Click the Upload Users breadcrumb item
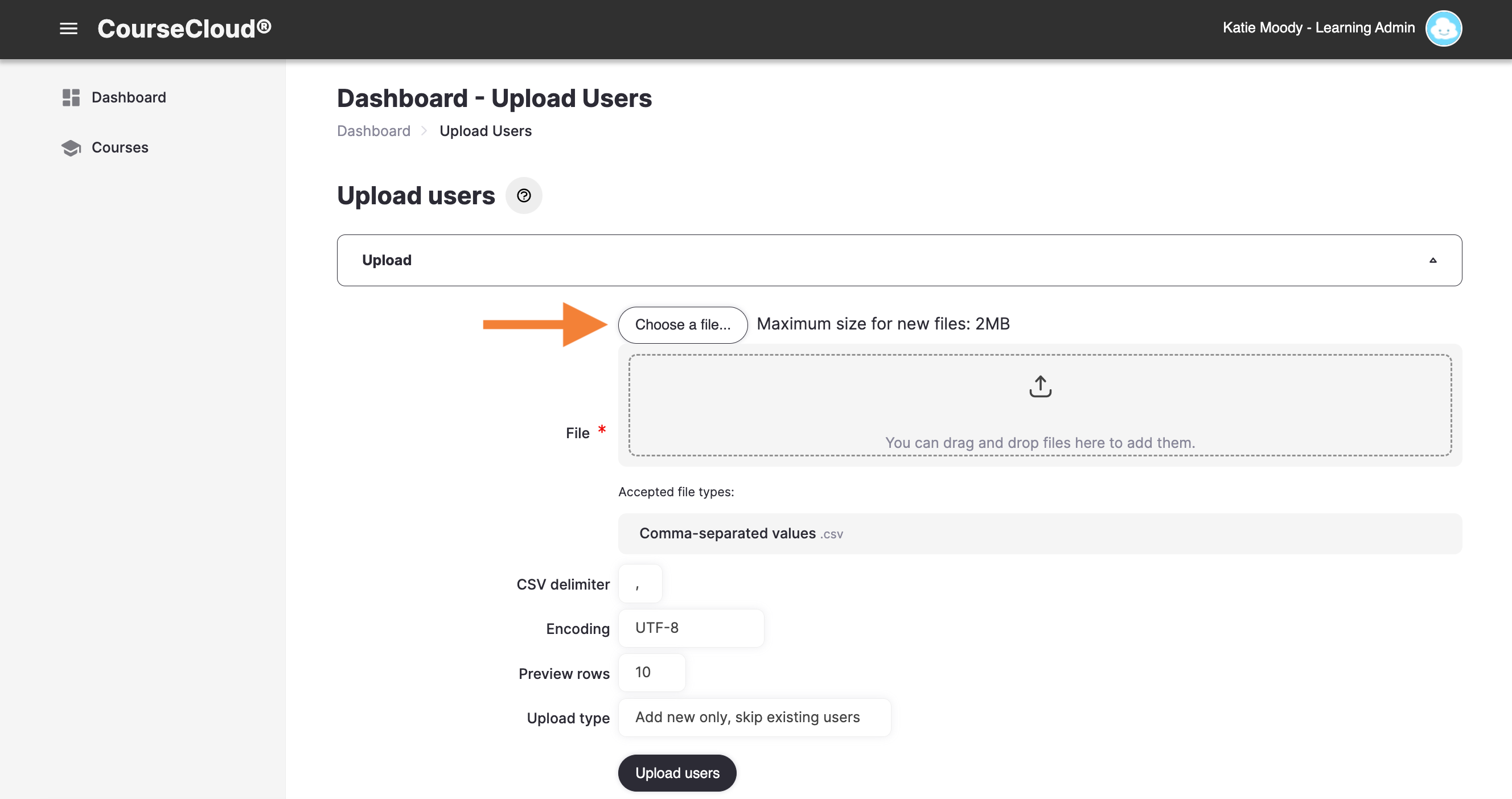Viewport: 1512px width, 799px height. (x=486, y=131)
